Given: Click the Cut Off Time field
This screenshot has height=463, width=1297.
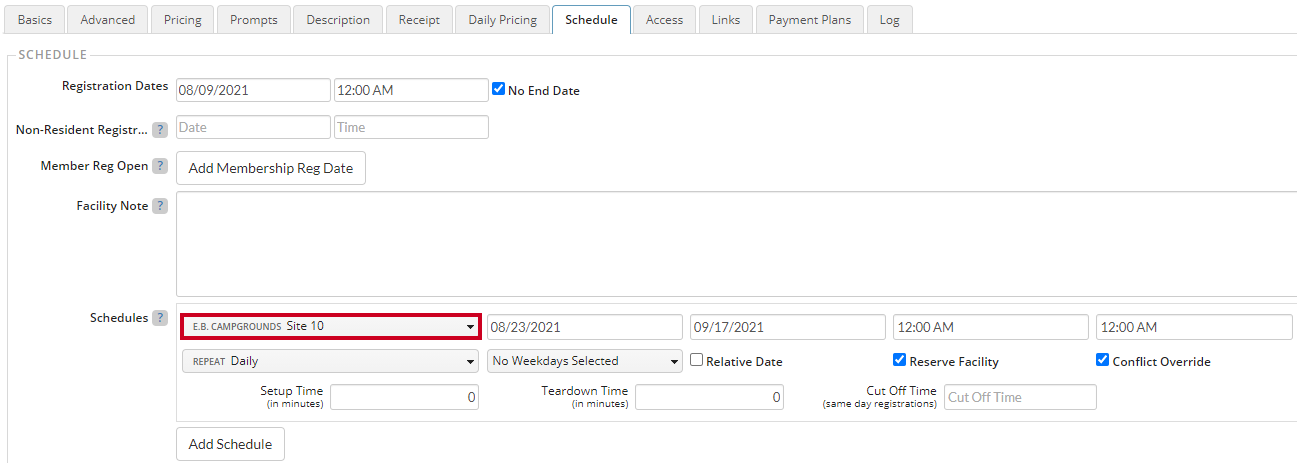Looking at the screenshot, I should [x=1020, y=397].
